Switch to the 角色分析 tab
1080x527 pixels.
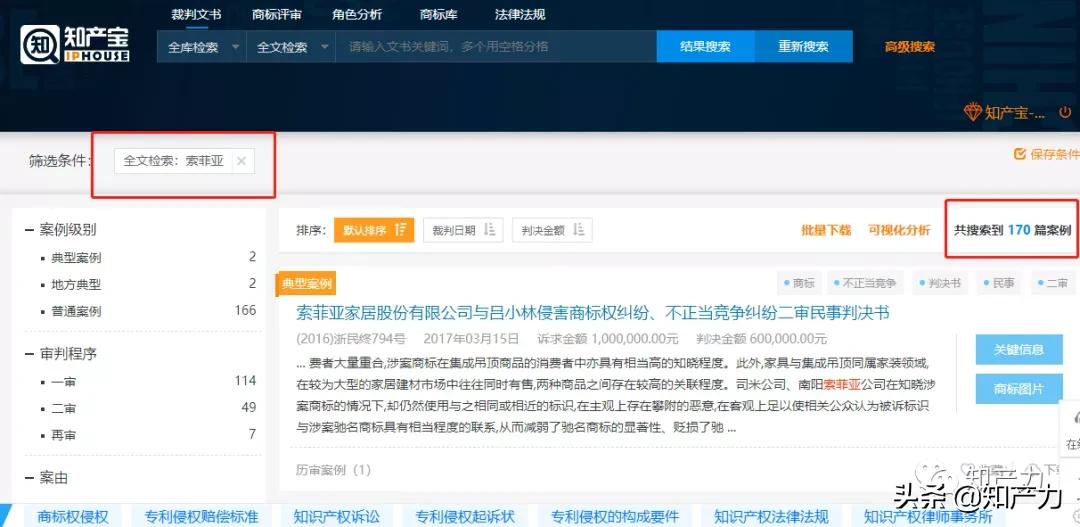point(357,14)
